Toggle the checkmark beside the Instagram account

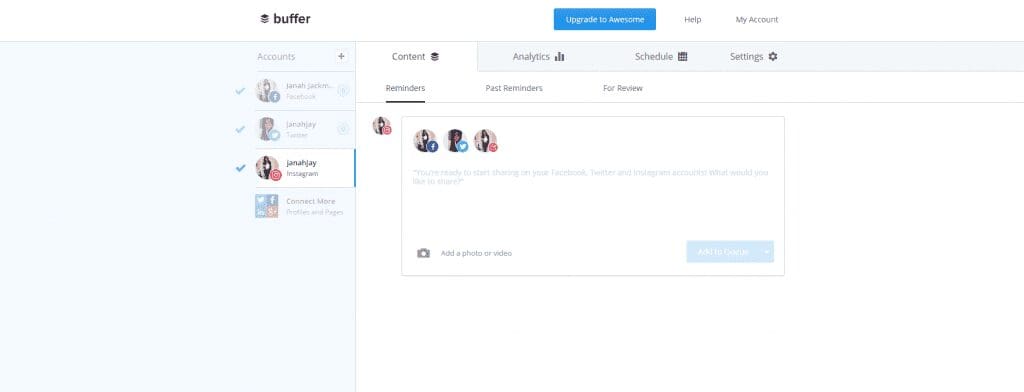point(240,168)
